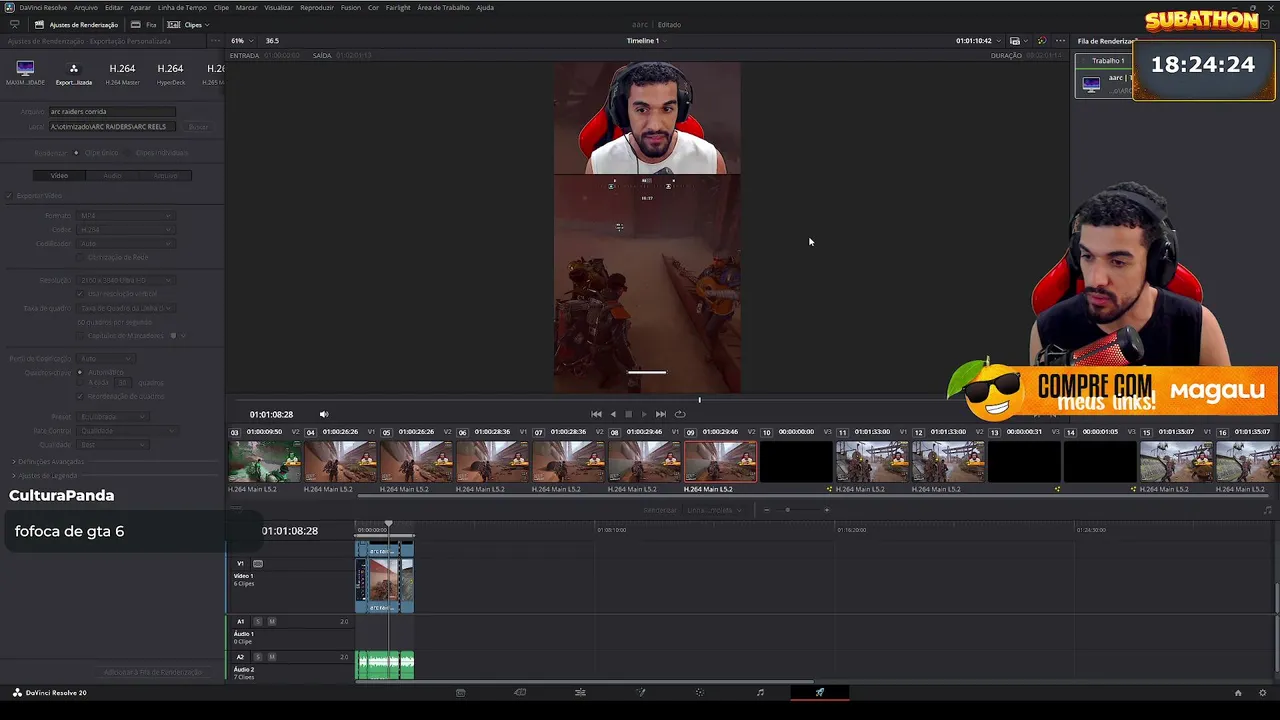Open the Edit page icon

point(580,692)
